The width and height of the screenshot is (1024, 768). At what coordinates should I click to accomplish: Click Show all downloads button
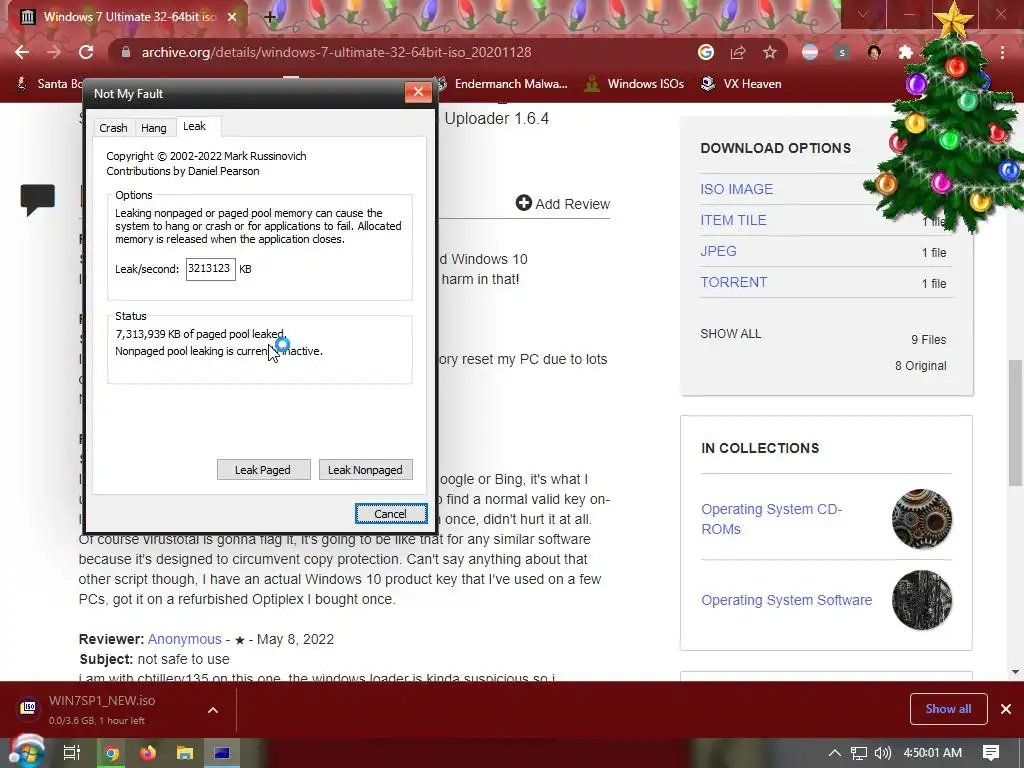click(948, 709)
